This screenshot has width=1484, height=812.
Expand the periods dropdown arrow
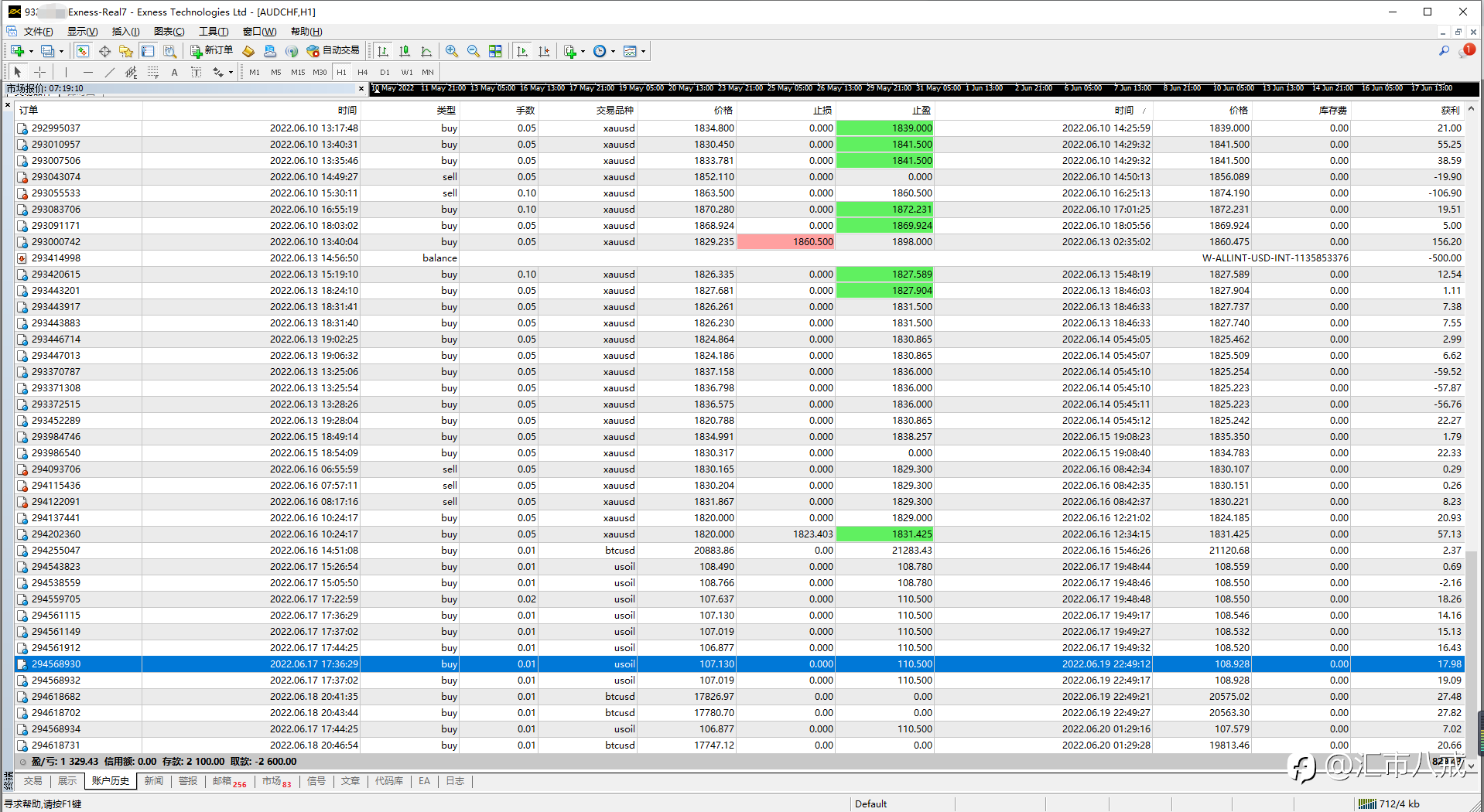click(x=613, y=52)
